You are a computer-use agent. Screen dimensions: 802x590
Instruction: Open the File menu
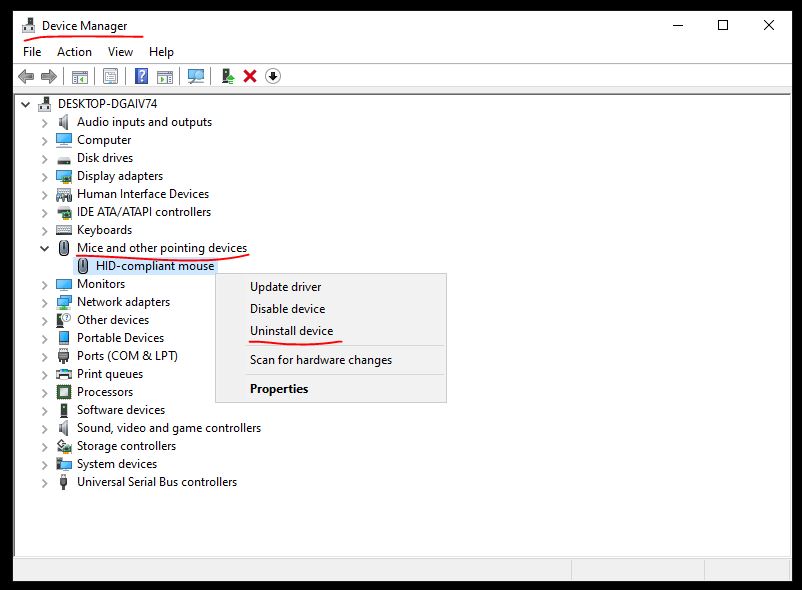[32, 52]
